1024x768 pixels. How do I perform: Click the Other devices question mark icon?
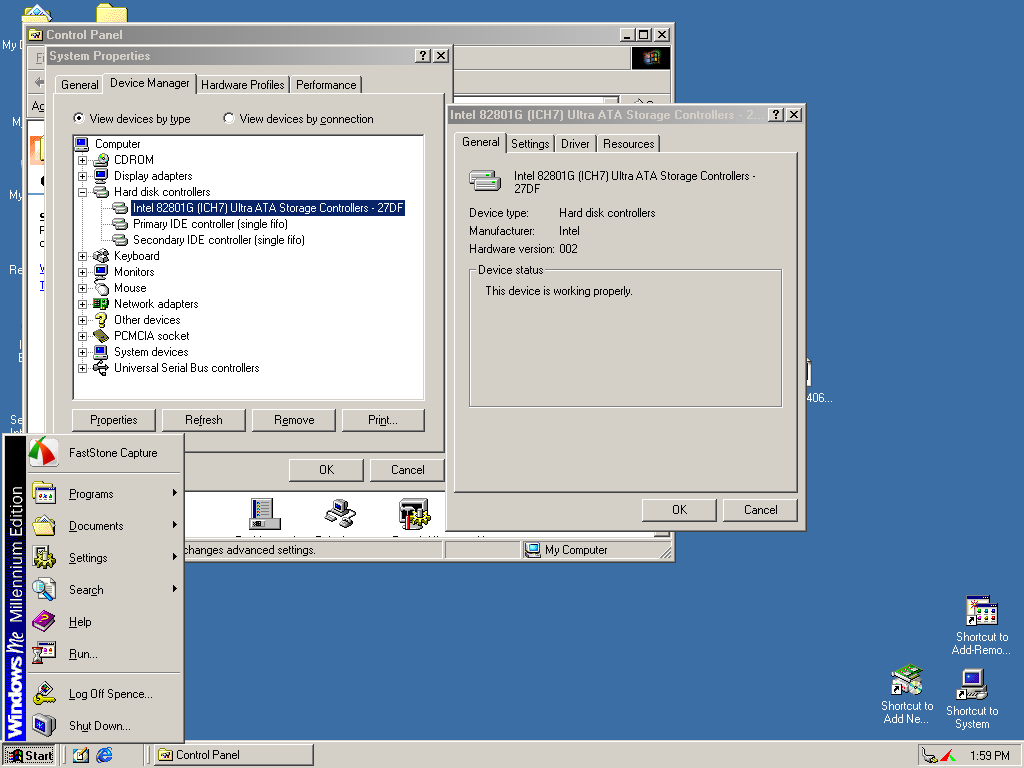coord(101,320)
